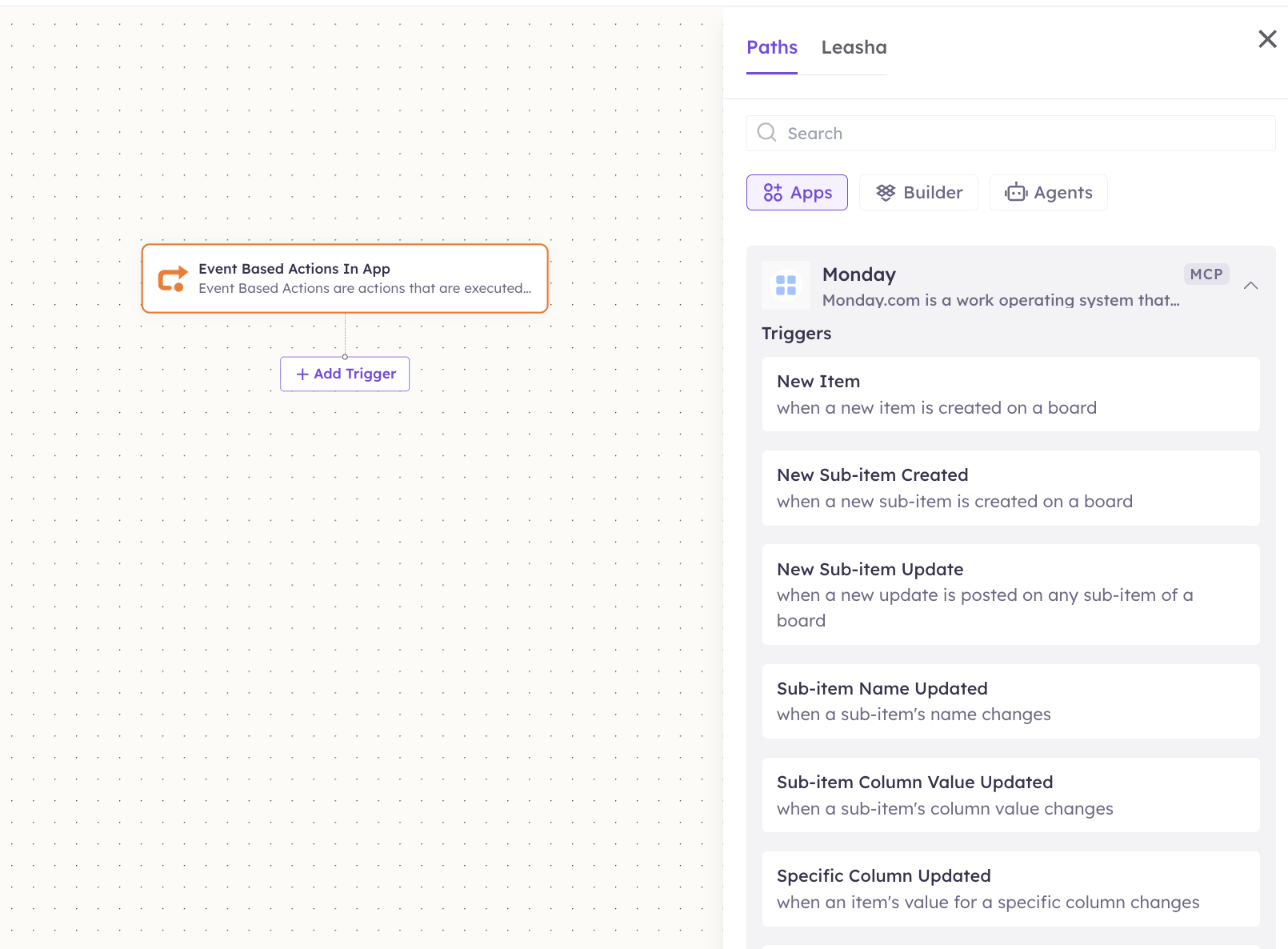
Task: Click the Add Trigger button
Action: click(345, 374)
